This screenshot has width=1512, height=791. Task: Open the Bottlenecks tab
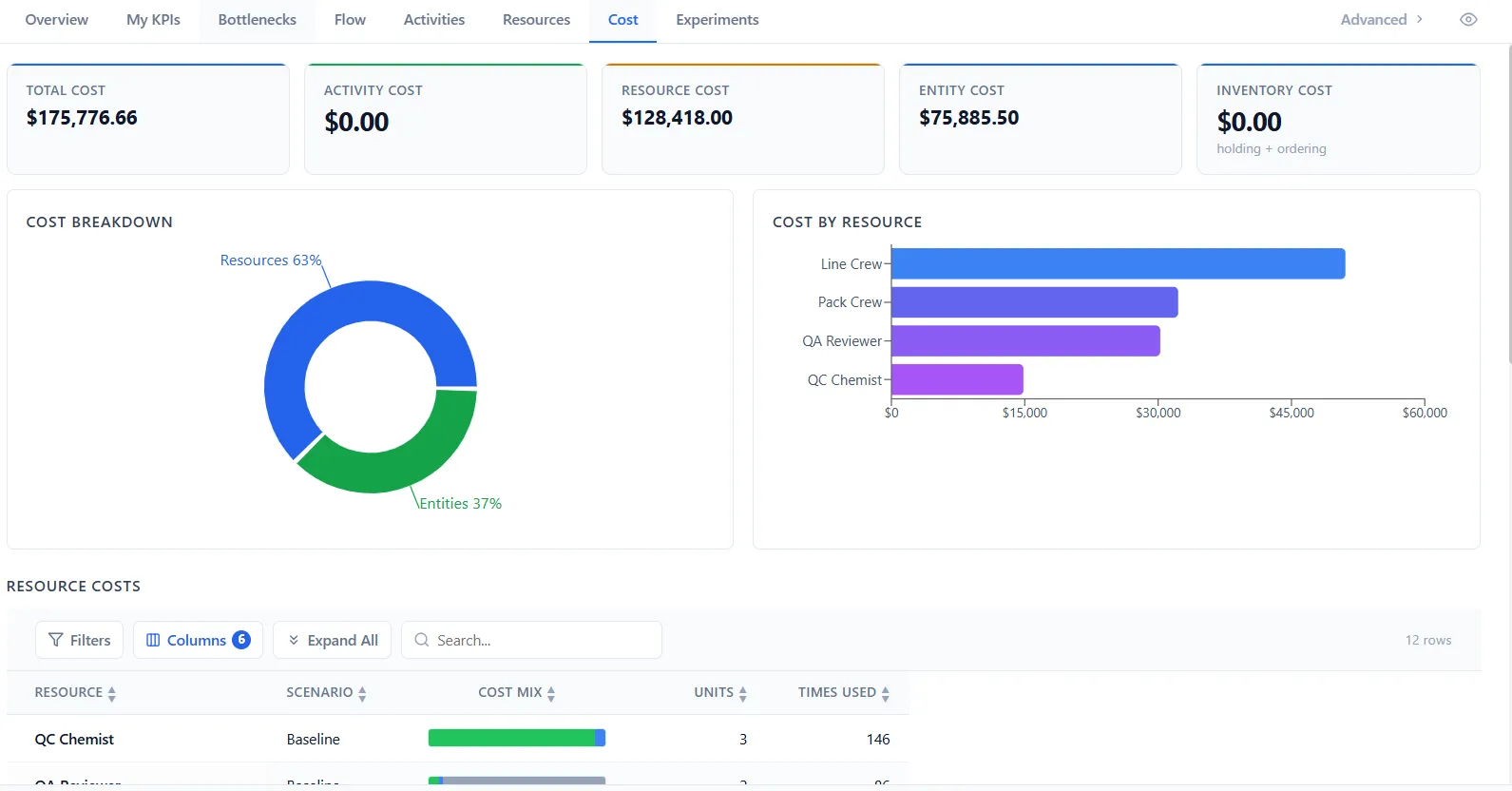[258, 20]
